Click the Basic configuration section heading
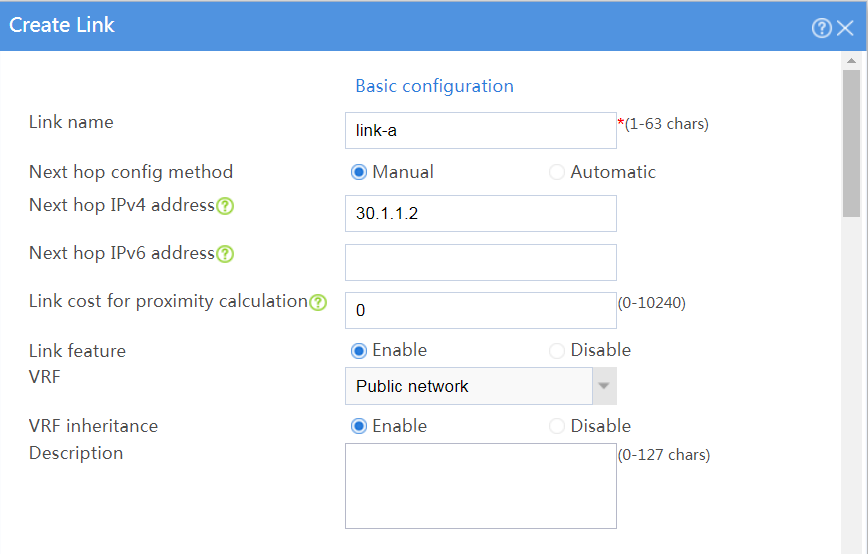868x554 pixels. (435, 86)
